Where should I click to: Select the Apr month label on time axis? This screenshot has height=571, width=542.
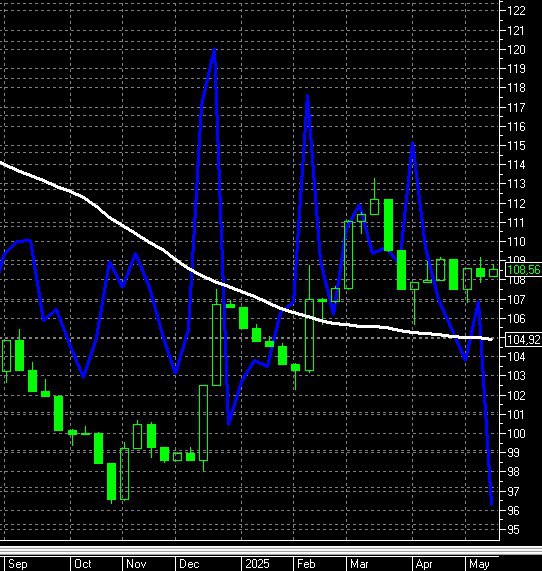[x=424, y=564]
